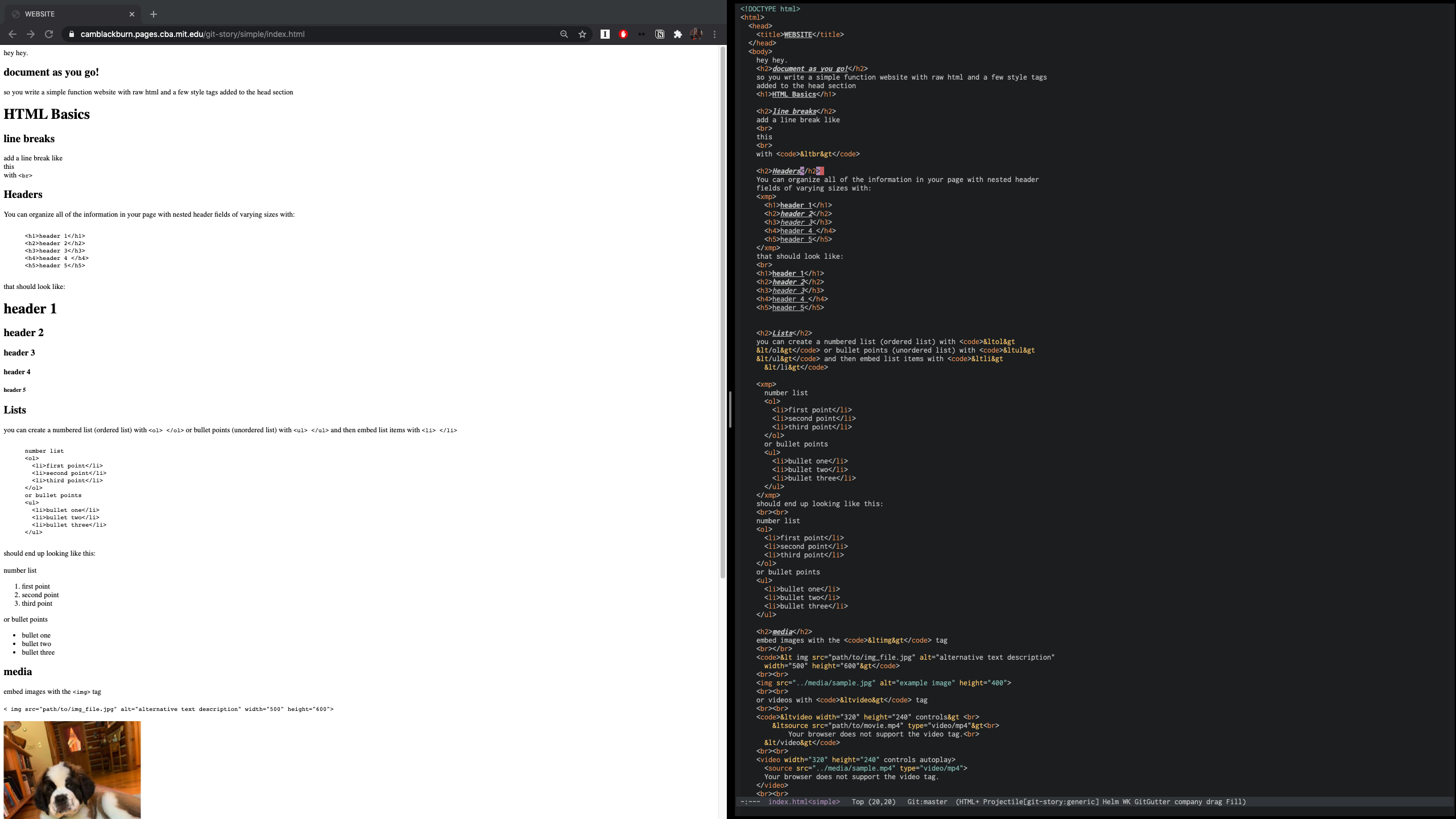Click the puzzle piece extensions icon

click(x=678, y=34)
